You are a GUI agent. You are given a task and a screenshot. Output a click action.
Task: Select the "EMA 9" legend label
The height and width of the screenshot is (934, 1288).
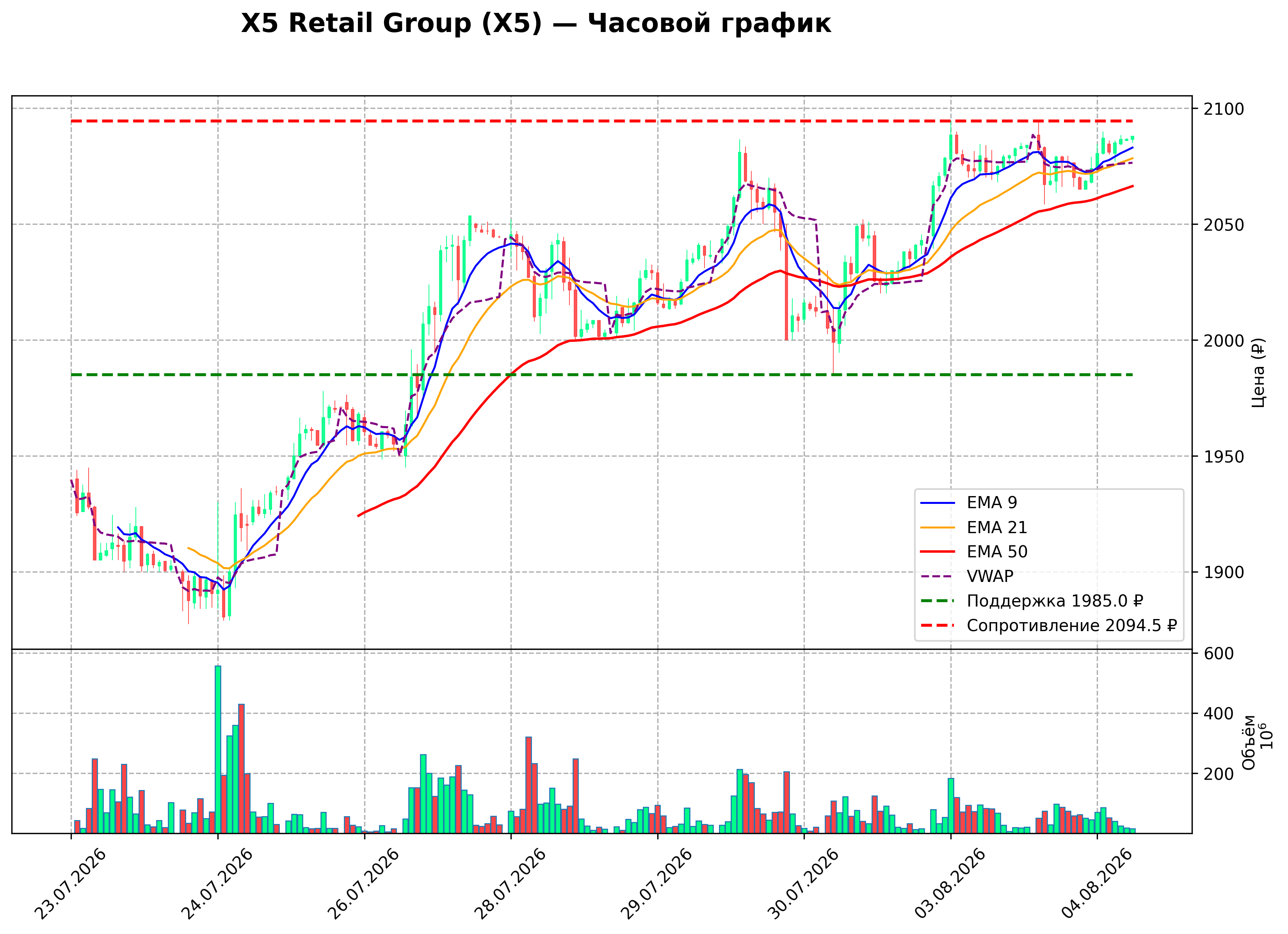[x=991, y=502]
